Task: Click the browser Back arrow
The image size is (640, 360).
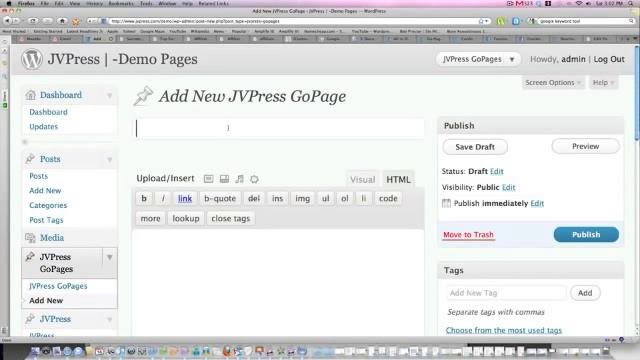Action: [x=7, y=21]
